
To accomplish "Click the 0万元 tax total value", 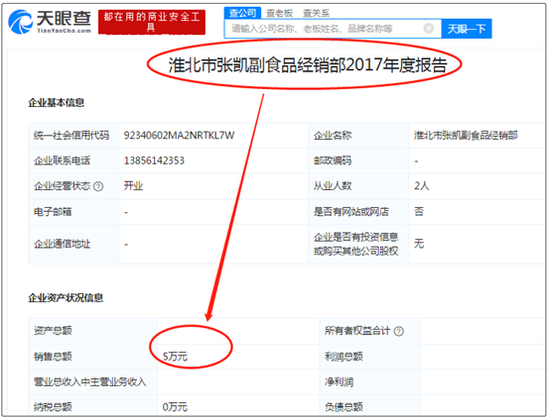I will tap(175, 407).
